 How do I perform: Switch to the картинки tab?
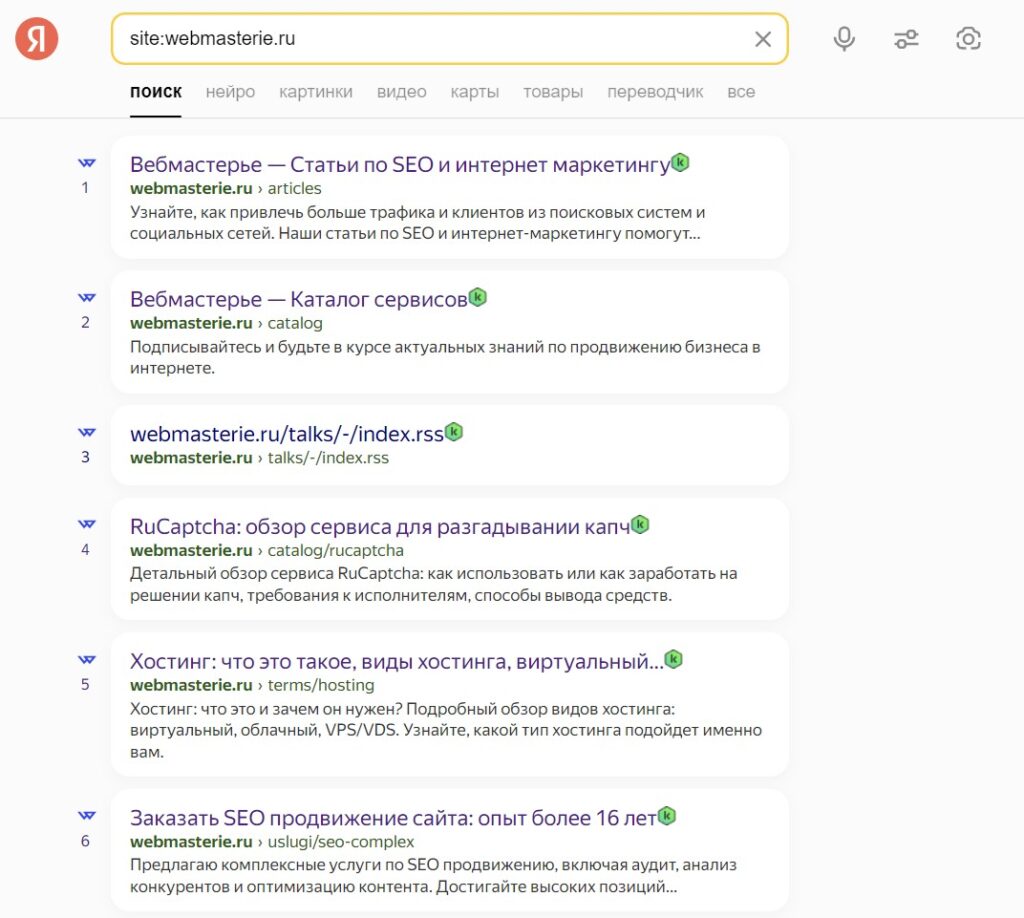coord(316,91)
